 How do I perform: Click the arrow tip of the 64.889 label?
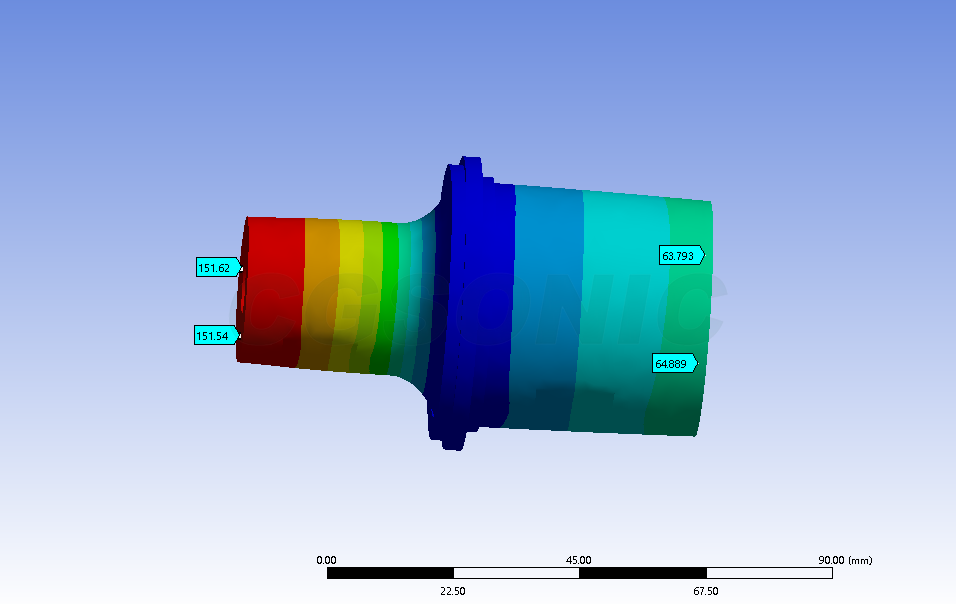tap(697, 362)
